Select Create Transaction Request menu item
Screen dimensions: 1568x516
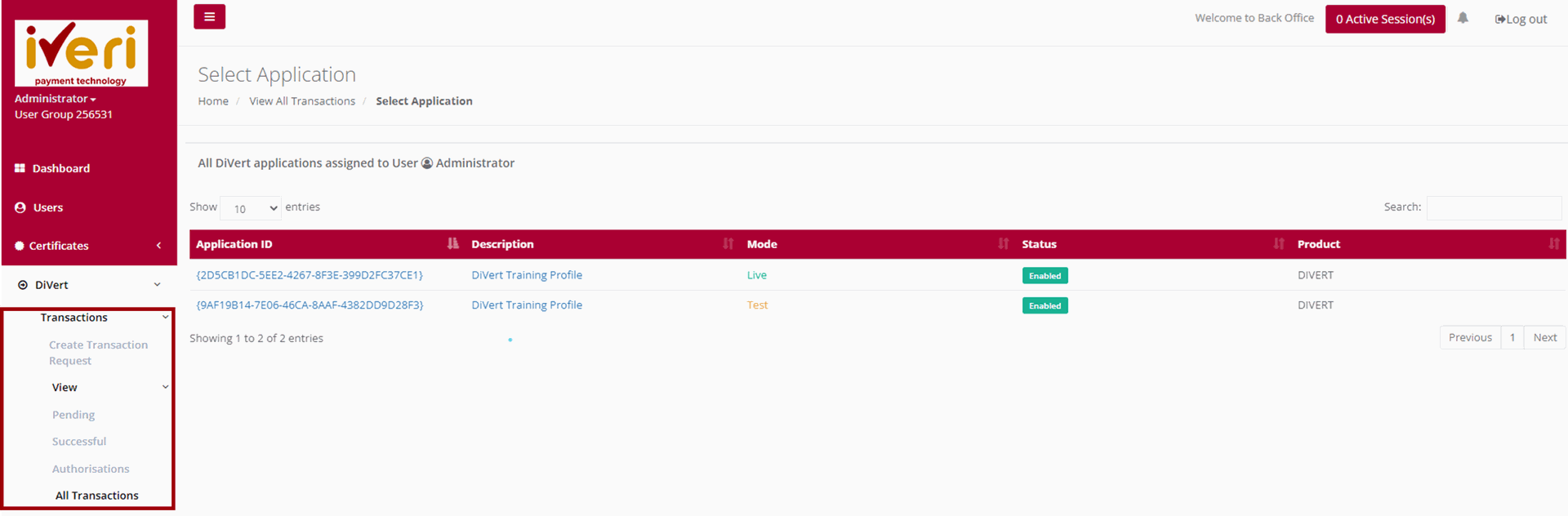98,353
